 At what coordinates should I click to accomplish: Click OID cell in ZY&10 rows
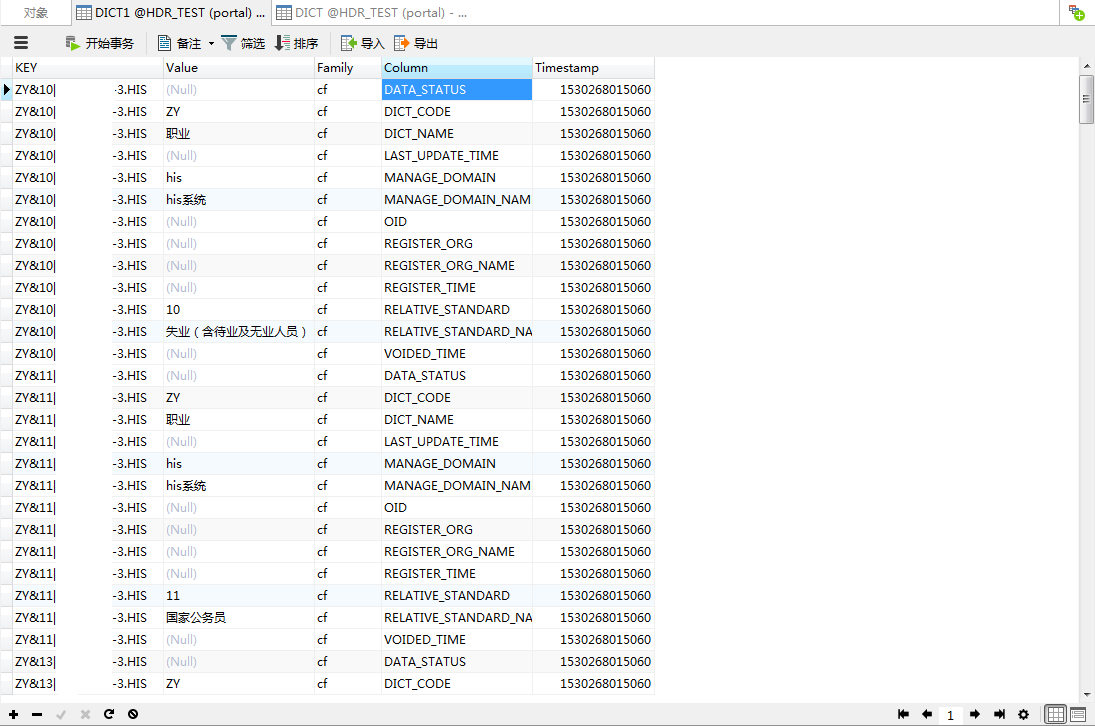click(457, 221)
